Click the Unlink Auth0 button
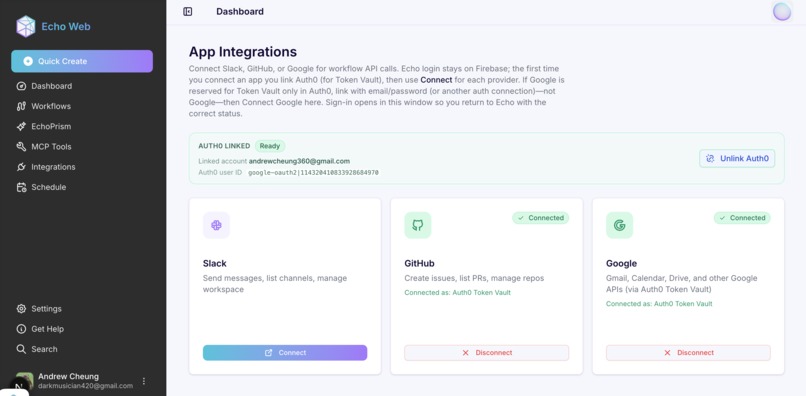806x396 pixels. coord(737,158)
